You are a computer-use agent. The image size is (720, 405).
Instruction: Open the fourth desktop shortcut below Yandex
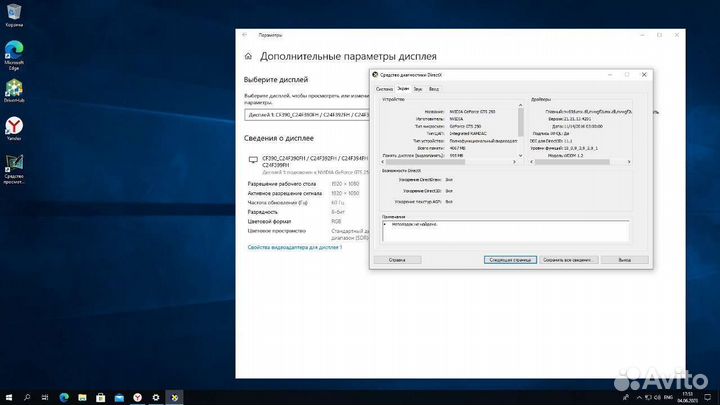14,169
